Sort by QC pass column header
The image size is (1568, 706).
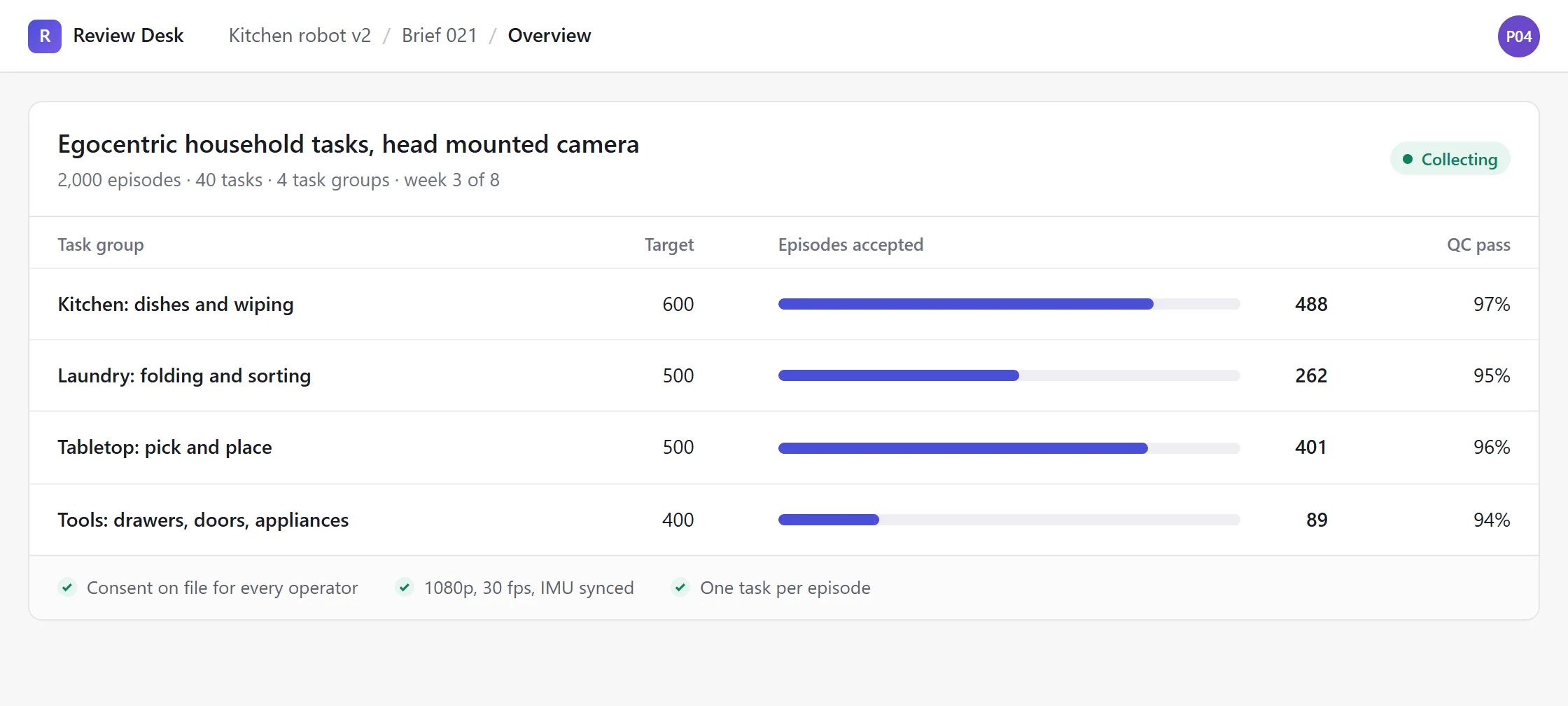(1478, 244)
